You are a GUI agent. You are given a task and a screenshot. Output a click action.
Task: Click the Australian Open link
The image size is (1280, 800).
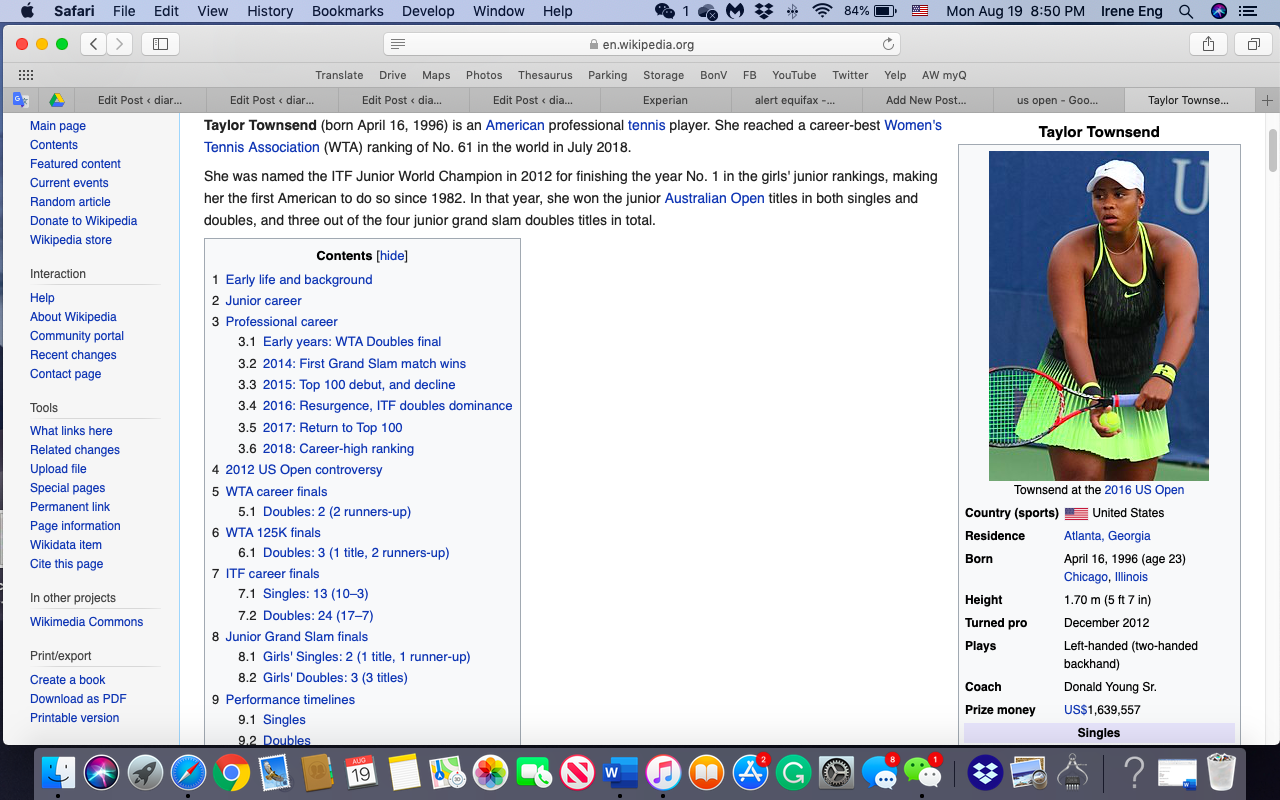point(714,198)
